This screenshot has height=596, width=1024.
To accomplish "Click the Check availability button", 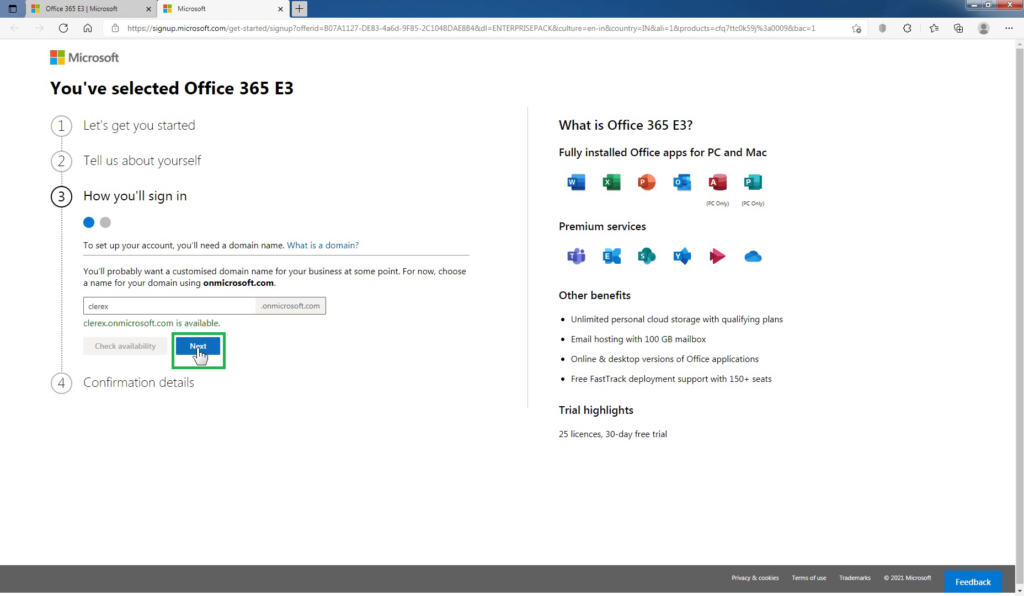I will 125,346.
